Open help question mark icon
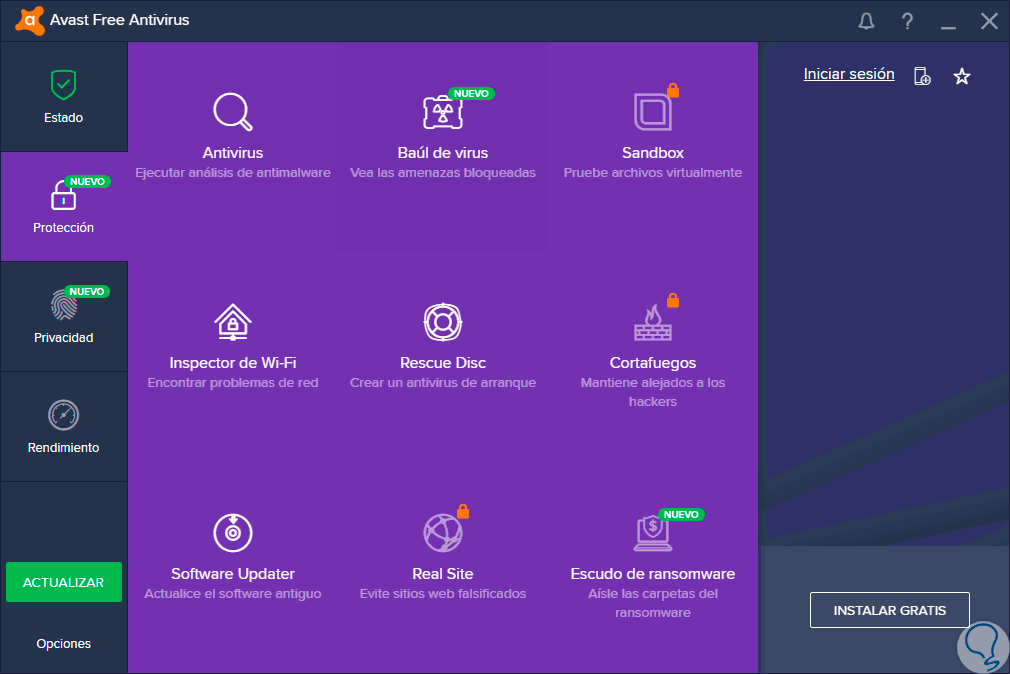This screenshot has height=674, width=1010. 907,21
